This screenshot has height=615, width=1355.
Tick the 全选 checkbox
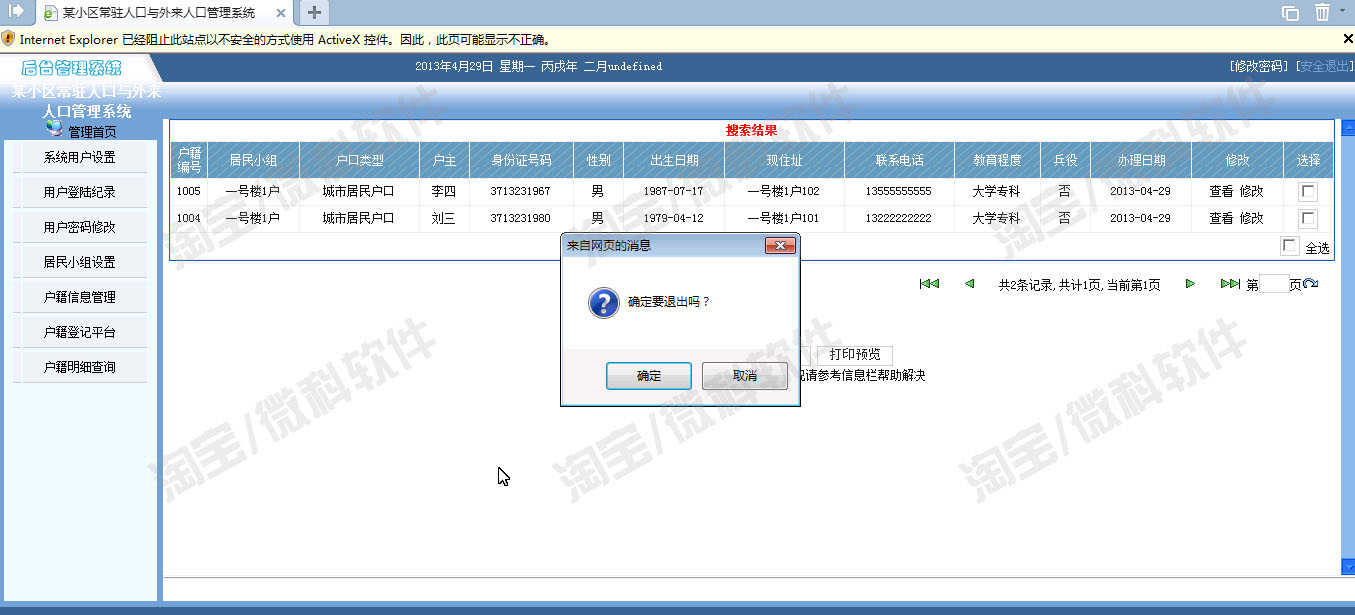coord(1290,246)
